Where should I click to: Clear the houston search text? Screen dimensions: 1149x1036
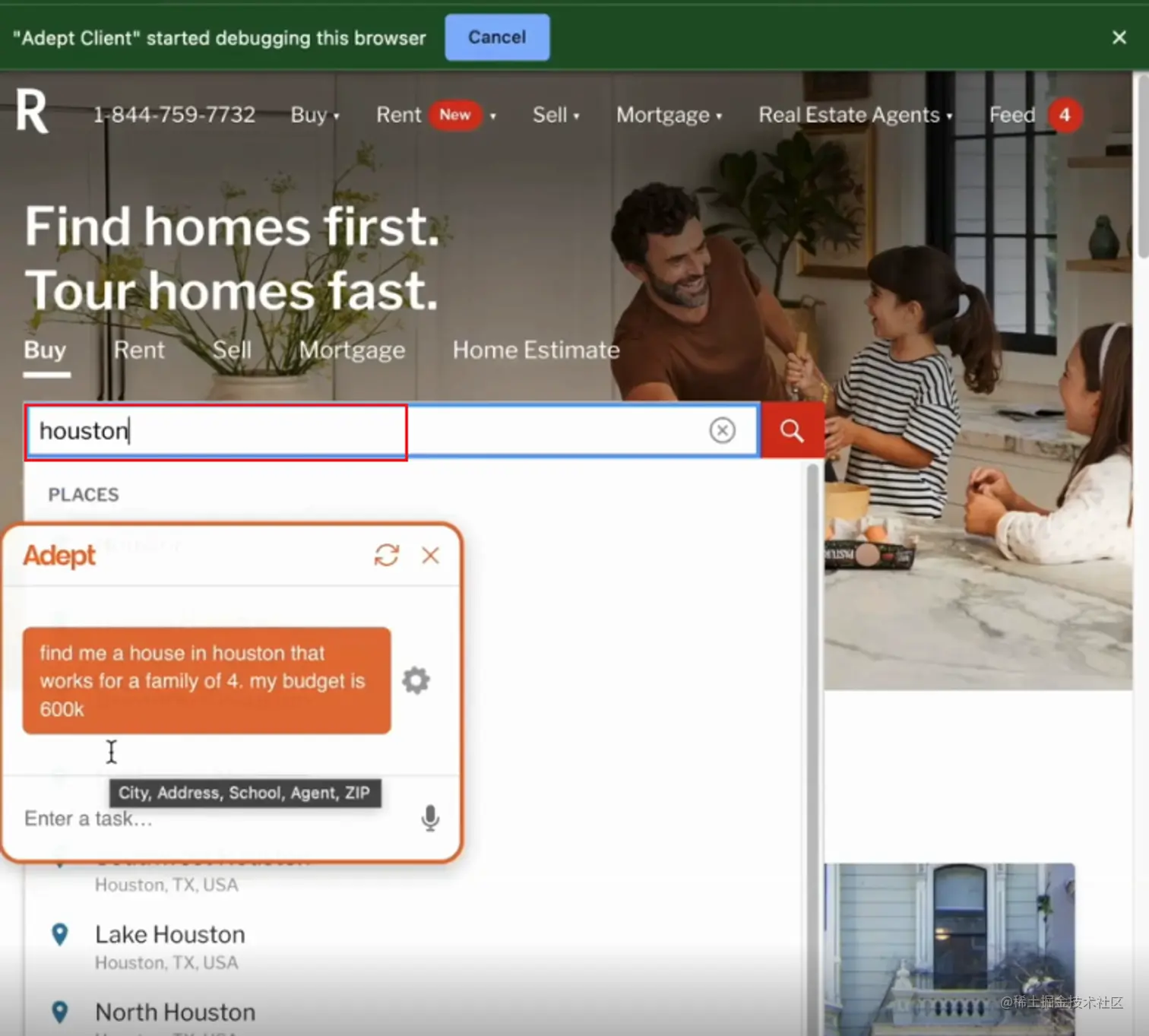[722, 430]
